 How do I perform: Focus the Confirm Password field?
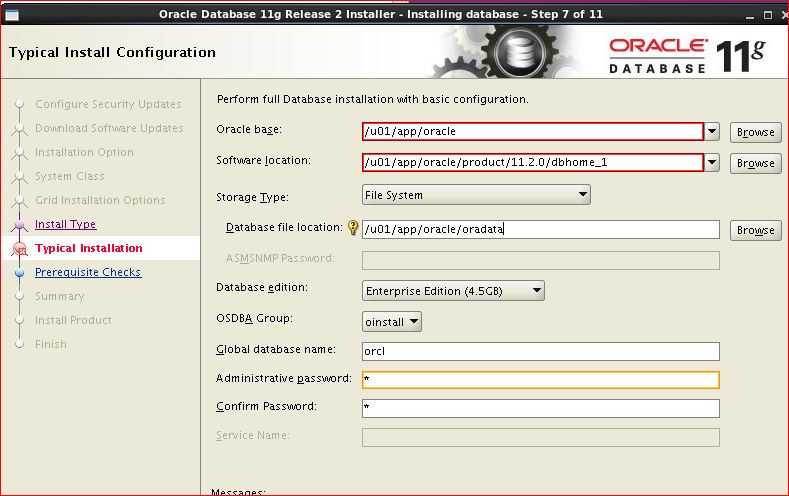540,408
